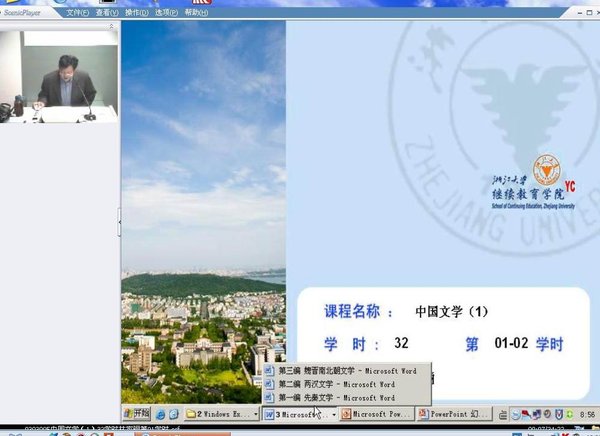Viewport: 600px width, 436px height.
Task: Select 第二编 两汉文学 Word document
Action: coord(343,383)
